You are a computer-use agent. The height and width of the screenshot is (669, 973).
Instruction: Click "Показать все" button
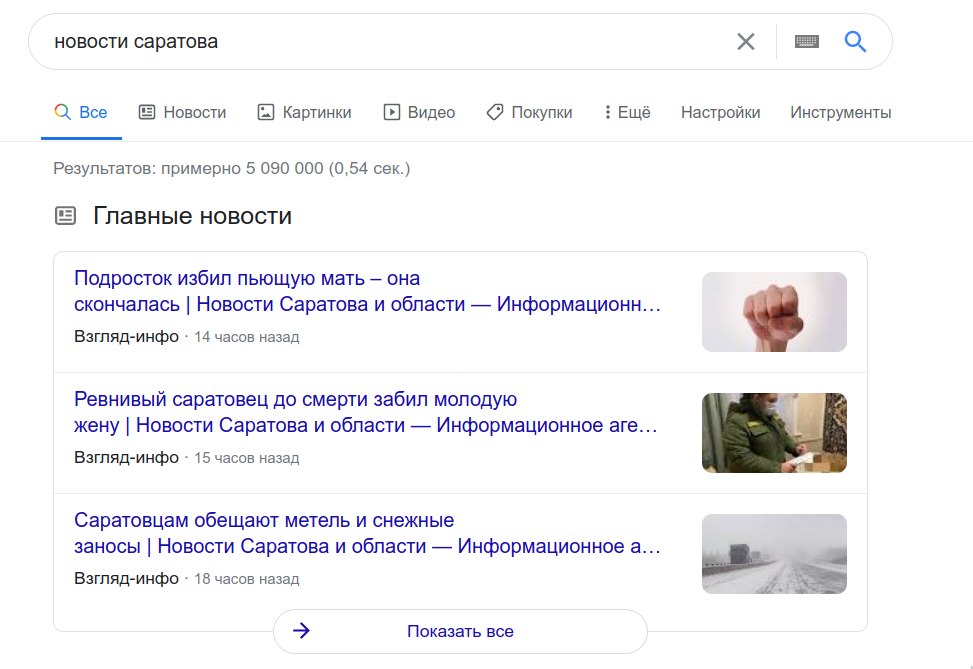pos(460,631)
